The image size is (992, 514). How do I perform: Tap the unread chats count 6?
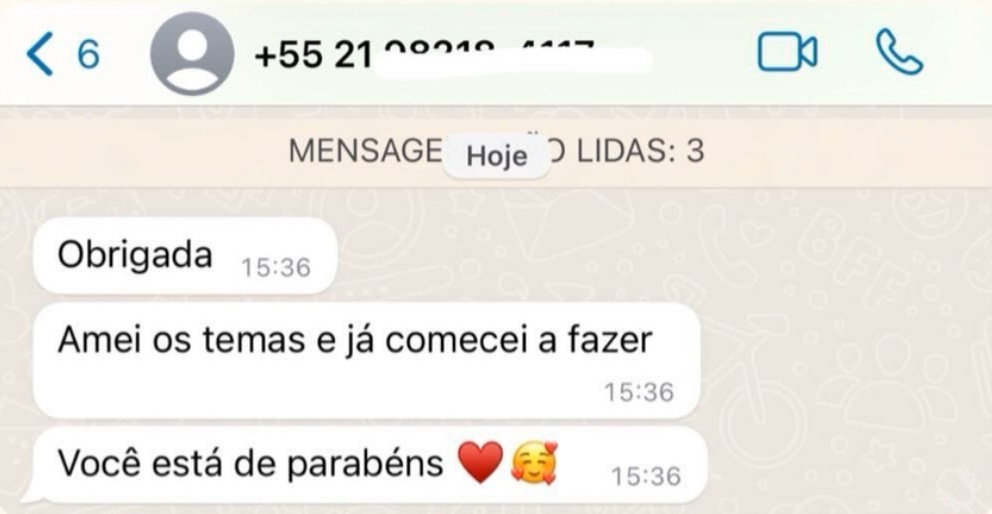88,54
